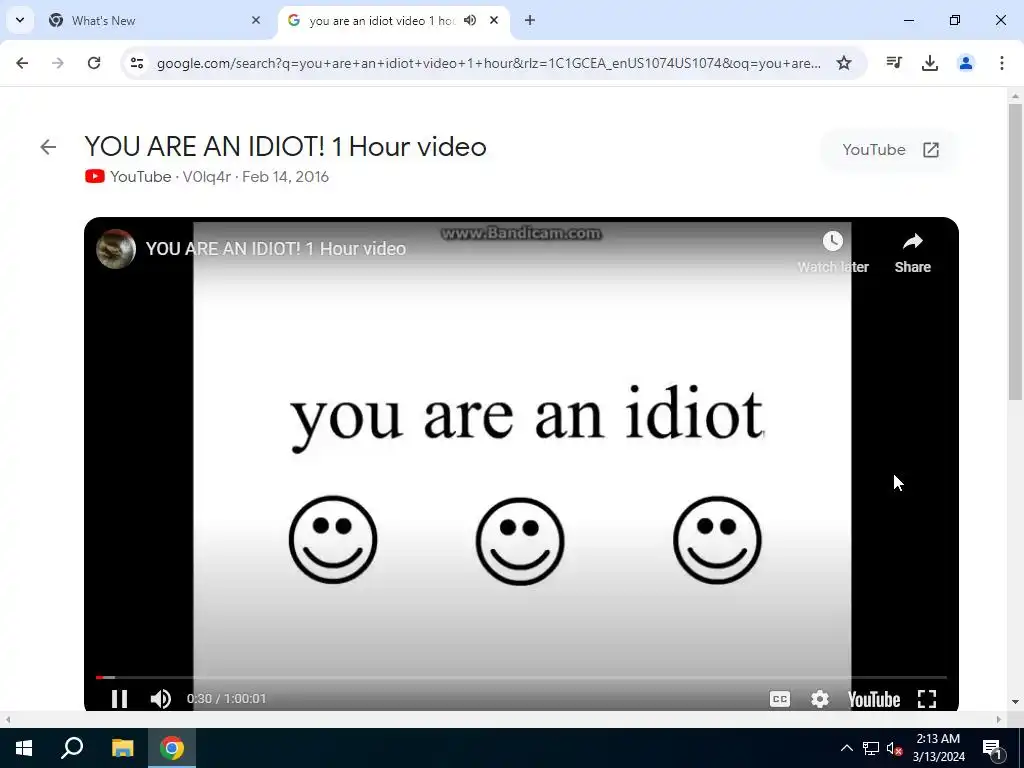The height and width of the screenshot is (768, 1024).
Task: Toggle closed captions
Action: [780, 699]
